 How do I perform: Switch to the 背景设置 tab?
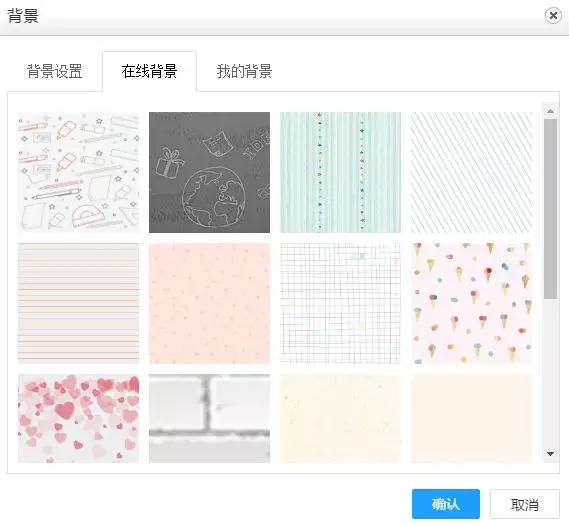click(x=55, y=71)
